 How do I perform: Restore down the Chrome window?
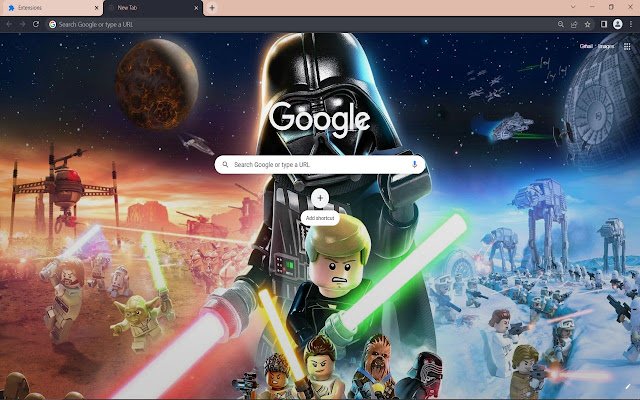point(611,7)
